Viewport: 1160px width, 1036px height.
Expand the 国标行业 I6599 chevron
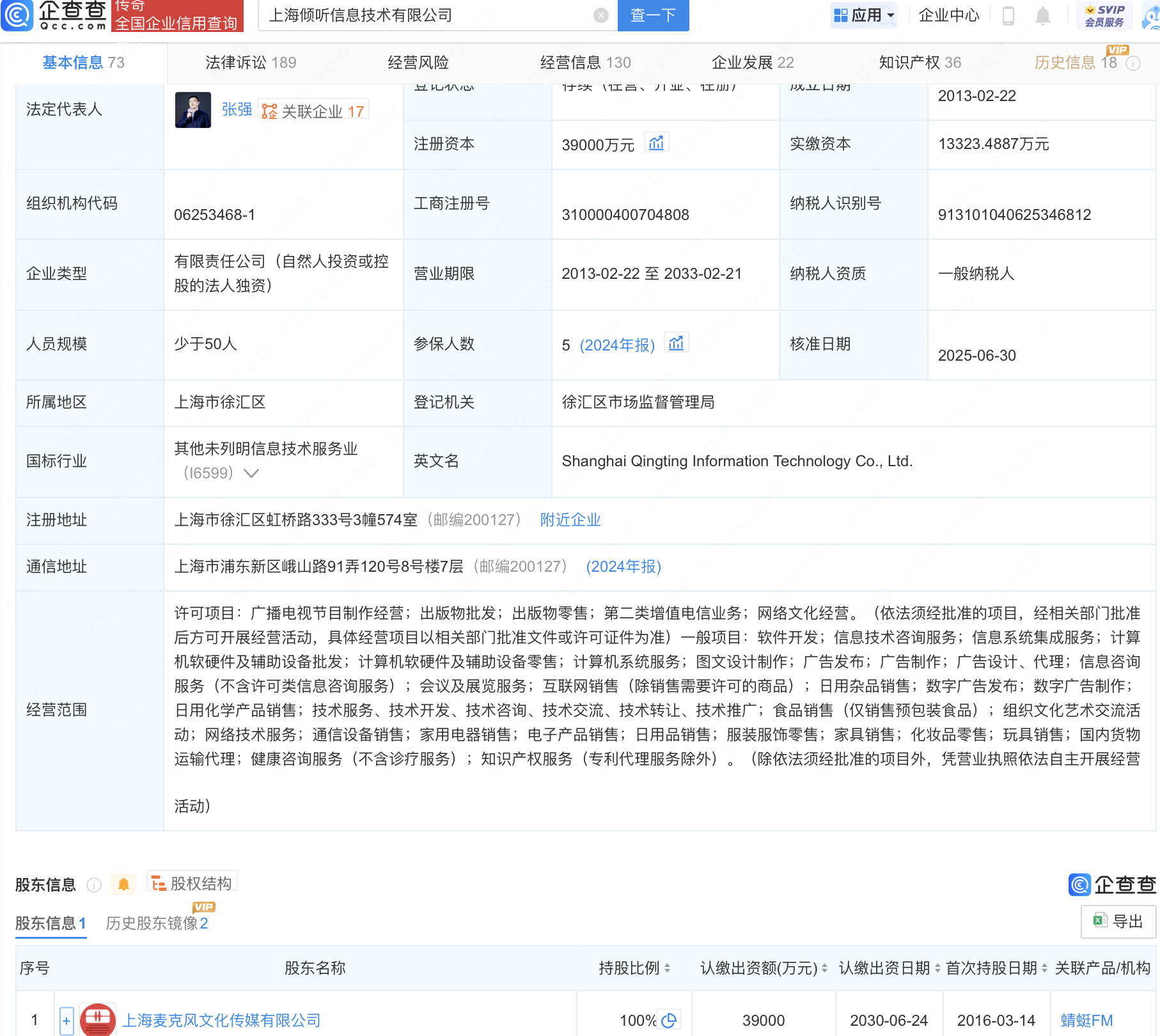coord(251,473)
